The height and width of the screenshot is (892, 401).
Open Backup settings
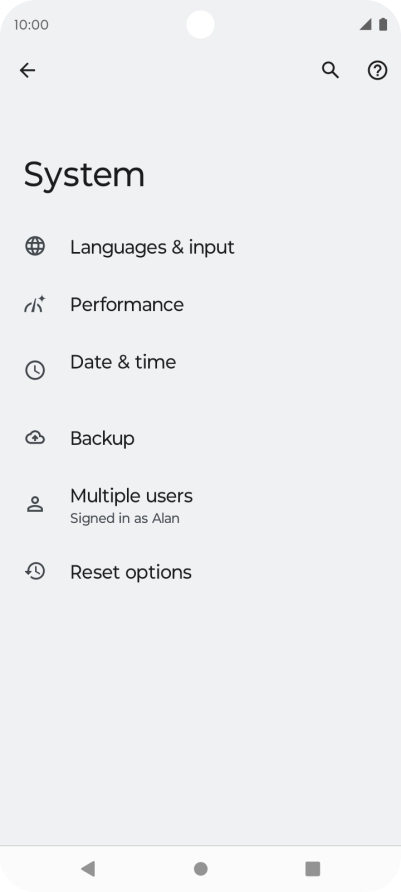(200, 438)
